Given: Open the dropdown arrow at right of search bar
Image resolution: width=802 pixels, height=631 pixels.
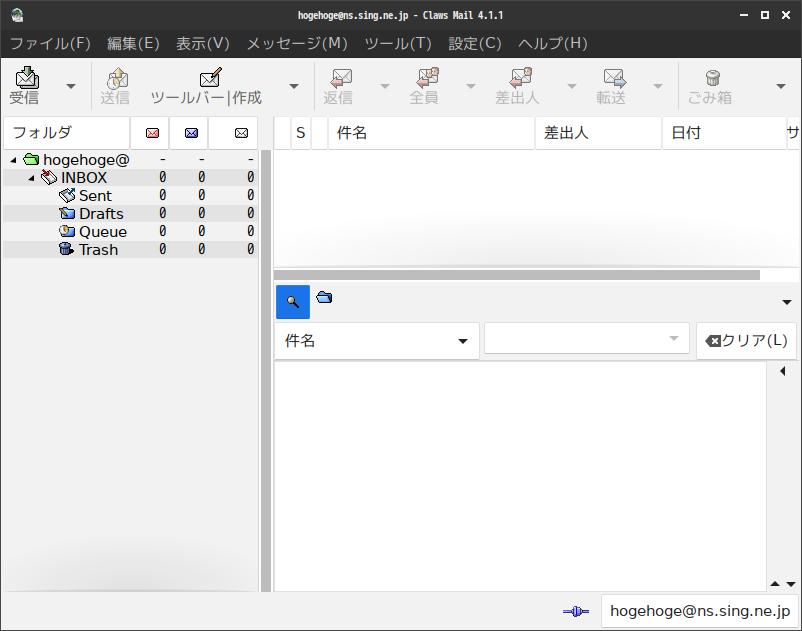Looking at the screenshot, I should (787, 302).
